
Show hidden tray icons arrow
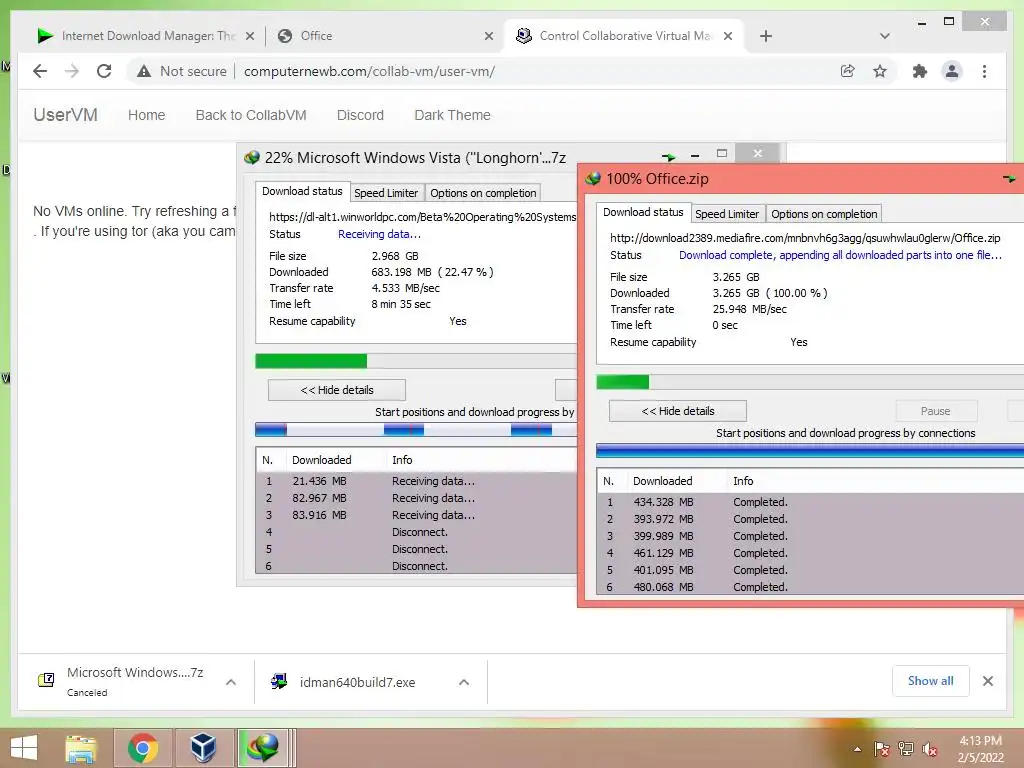point(857,749)
